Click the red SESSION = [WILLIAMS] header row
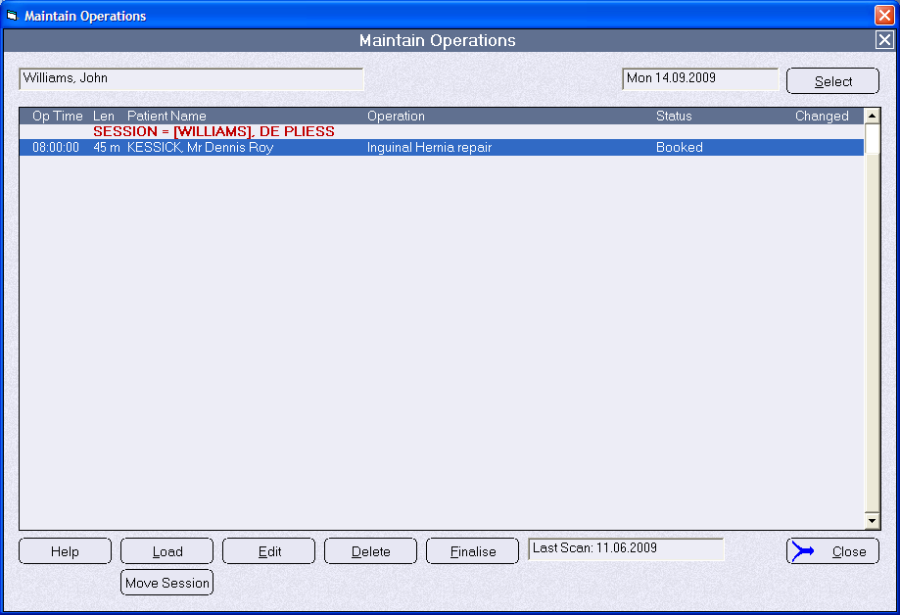This screenshot has width=900, height=615. pos(441,131)
